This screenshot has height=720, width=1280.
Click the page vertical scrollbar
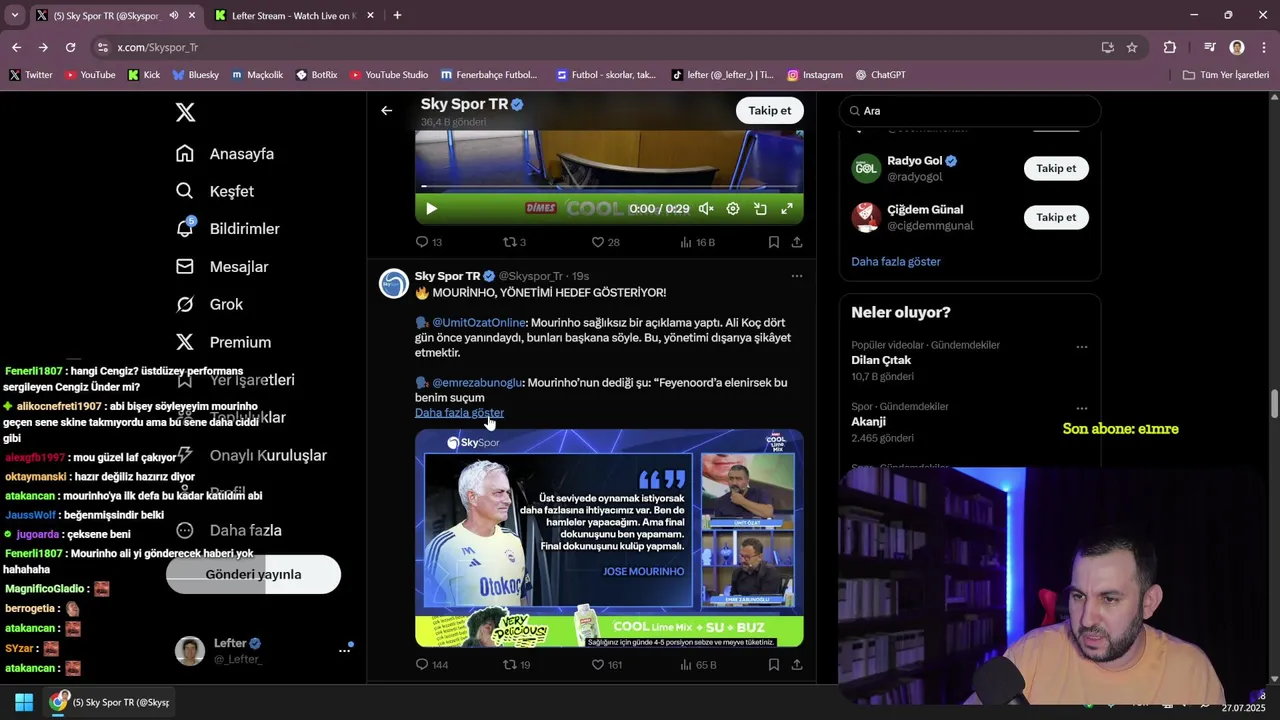1274,405
